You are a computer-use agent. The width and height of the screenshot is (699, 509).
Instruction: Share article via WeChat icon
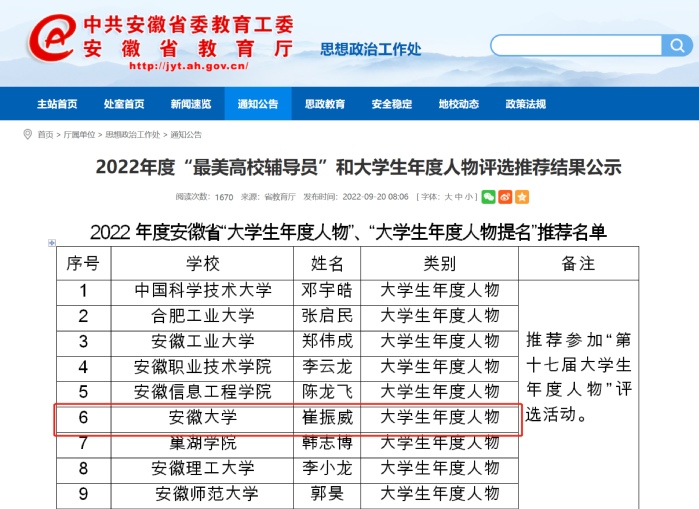tap(489, 197)
